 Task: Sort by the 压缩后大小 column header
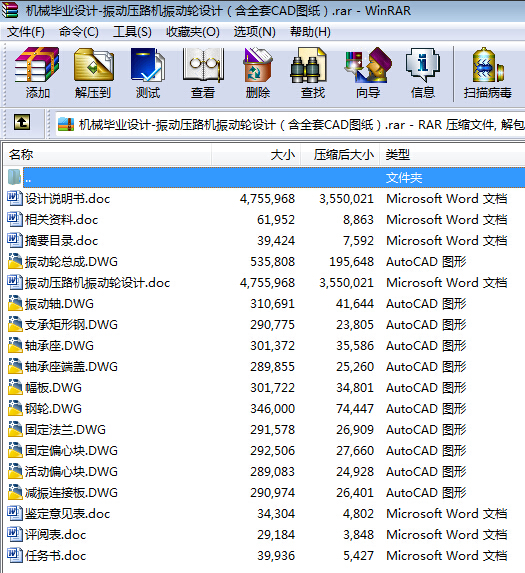coord(340,155)
